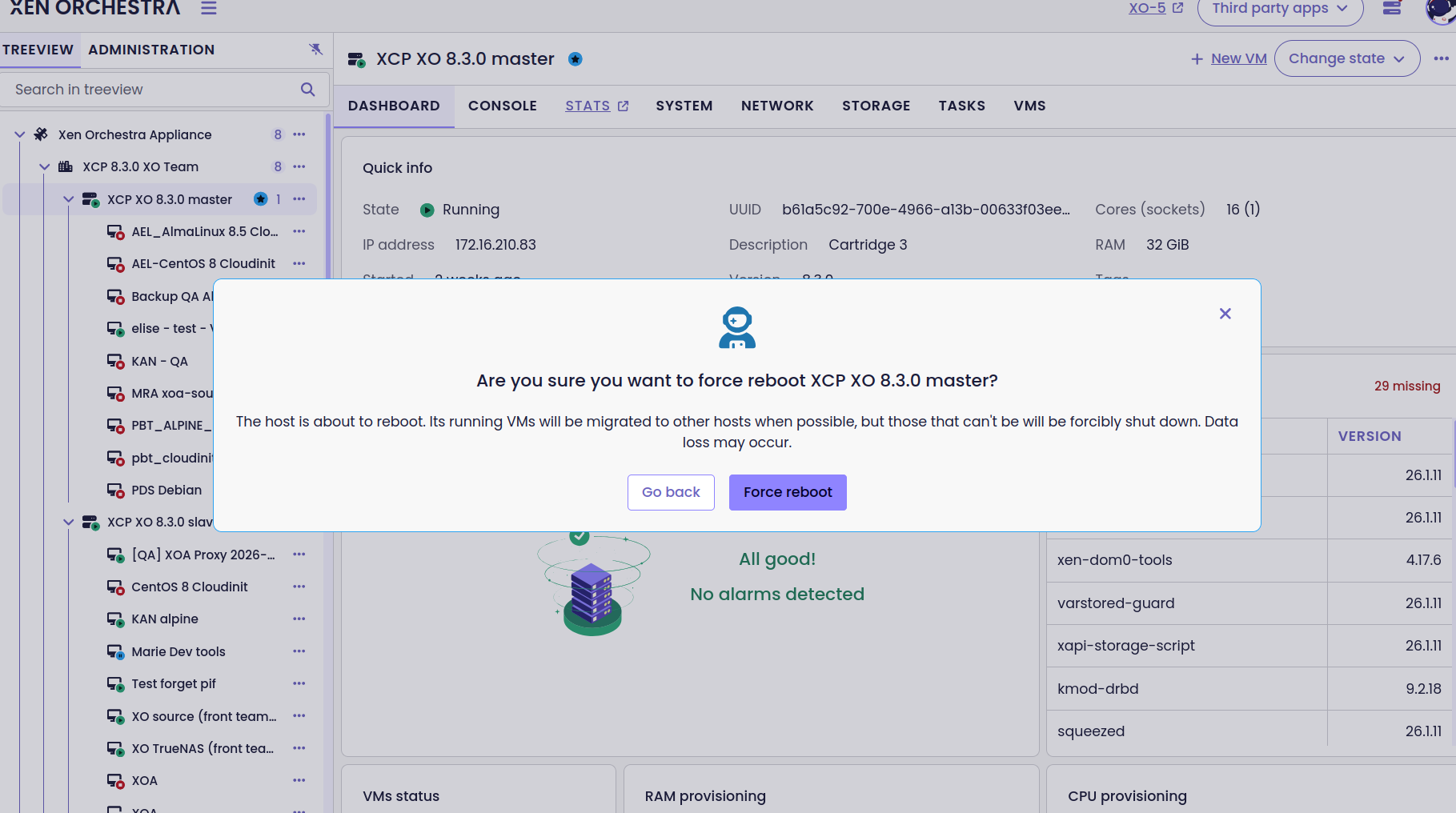1456x813 pixels.
Task: Collapse XCP 8.3.0 XO Team pool
Action: [x=45, y=166]
